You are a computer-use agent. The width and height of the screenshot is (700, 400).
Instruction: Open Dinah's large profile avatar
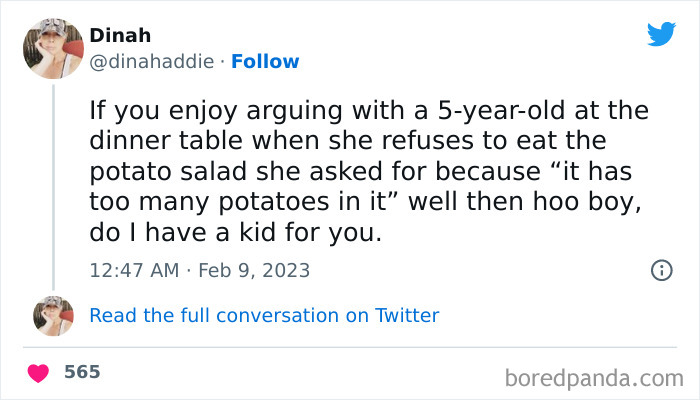[x=53, y=48]
